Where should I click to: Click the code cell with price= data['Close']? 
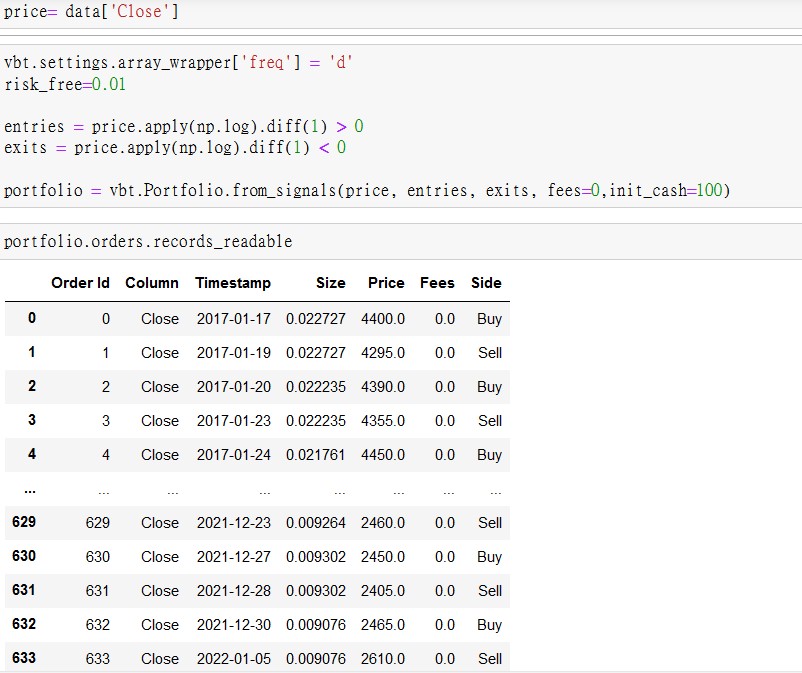tap(401, 13)
